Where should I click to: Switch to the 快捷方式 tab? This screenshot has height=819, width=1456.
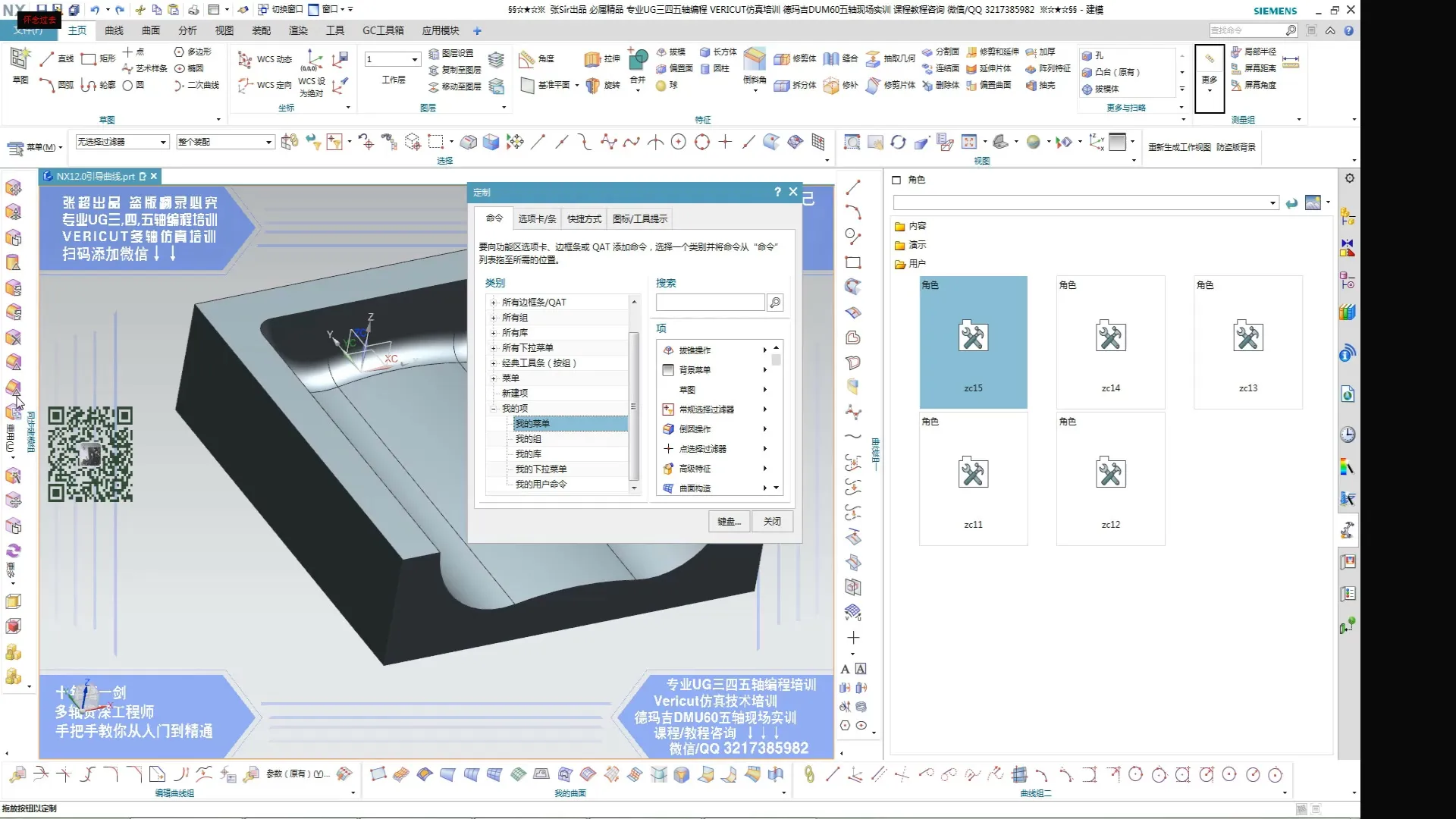[583, 219]
